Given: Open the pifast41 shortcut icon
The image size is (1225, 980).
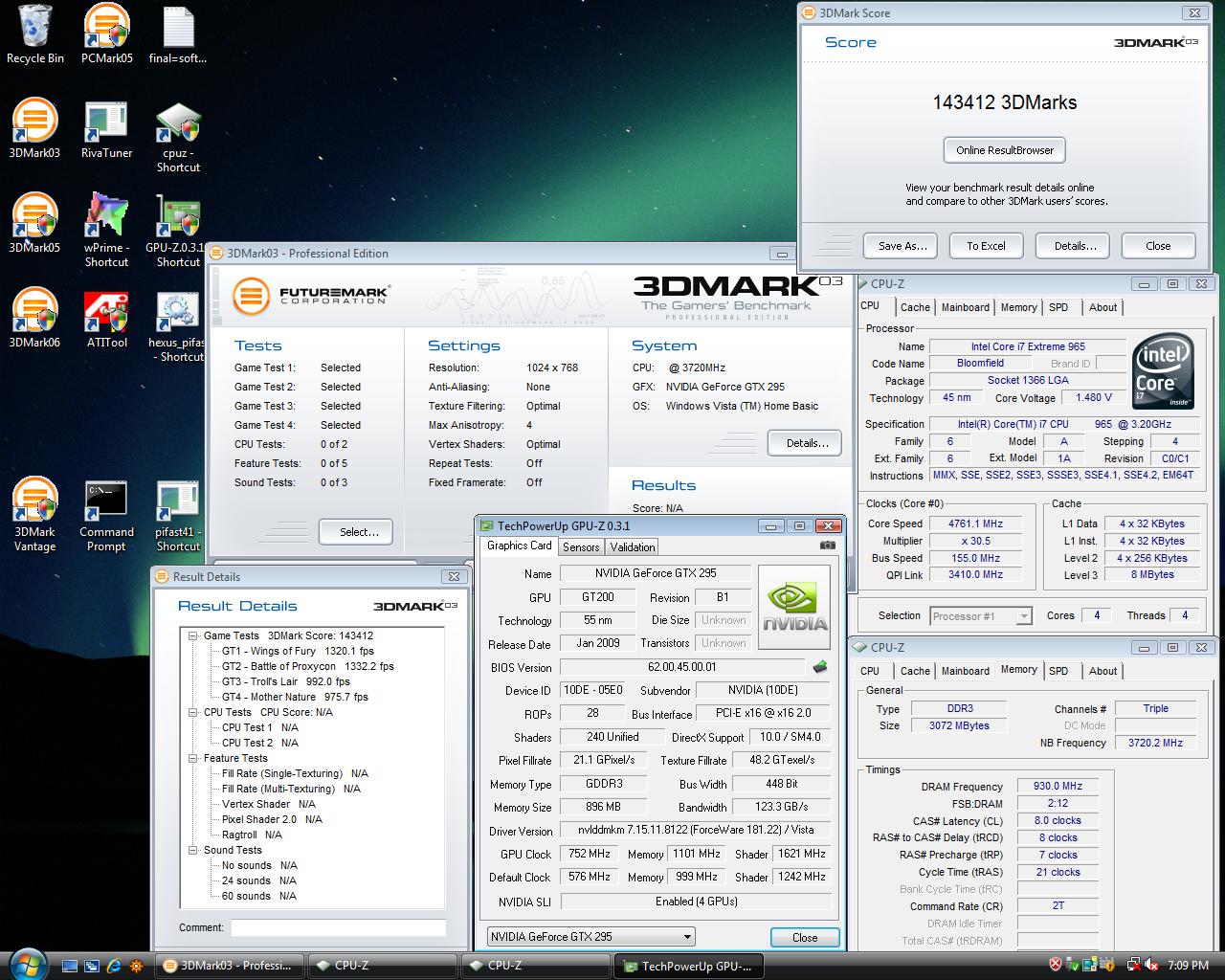Looking at the screenshot, I should (178, 515).
